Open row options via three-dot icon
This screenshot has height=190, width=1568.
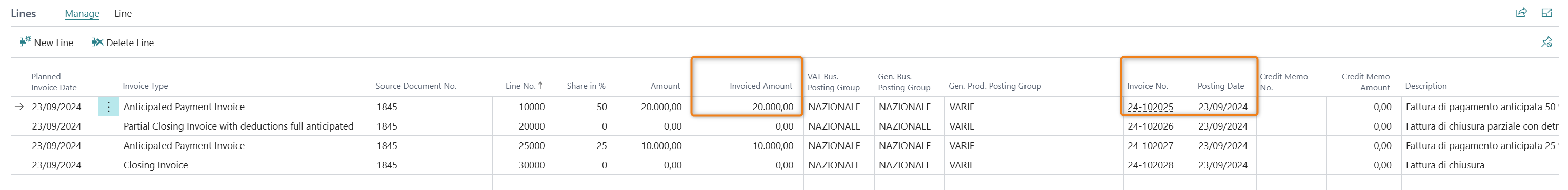click(108, 107)
